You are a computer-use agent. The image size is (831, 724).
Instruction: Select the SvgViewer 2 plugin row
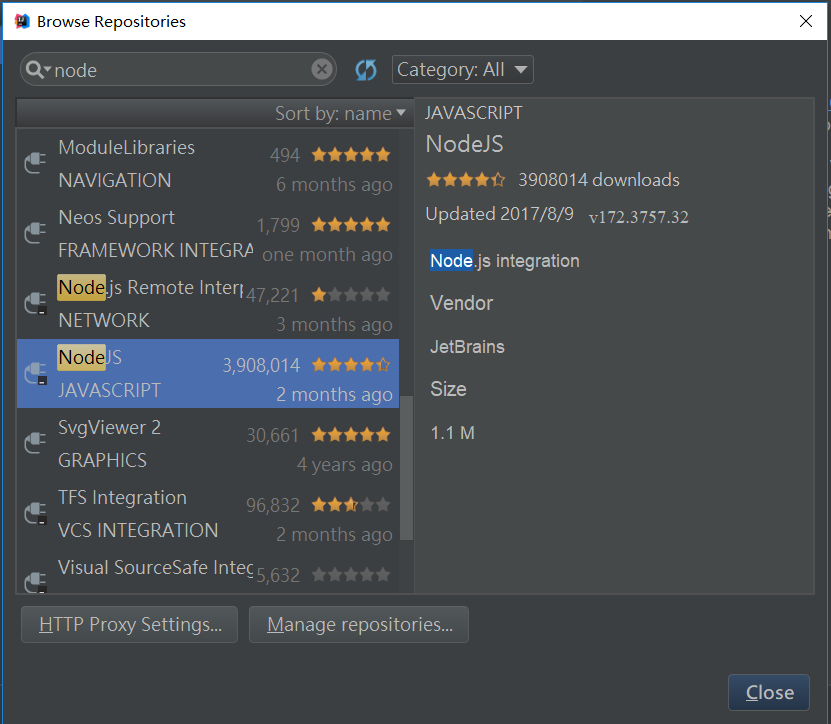click(x=208, y=444)
